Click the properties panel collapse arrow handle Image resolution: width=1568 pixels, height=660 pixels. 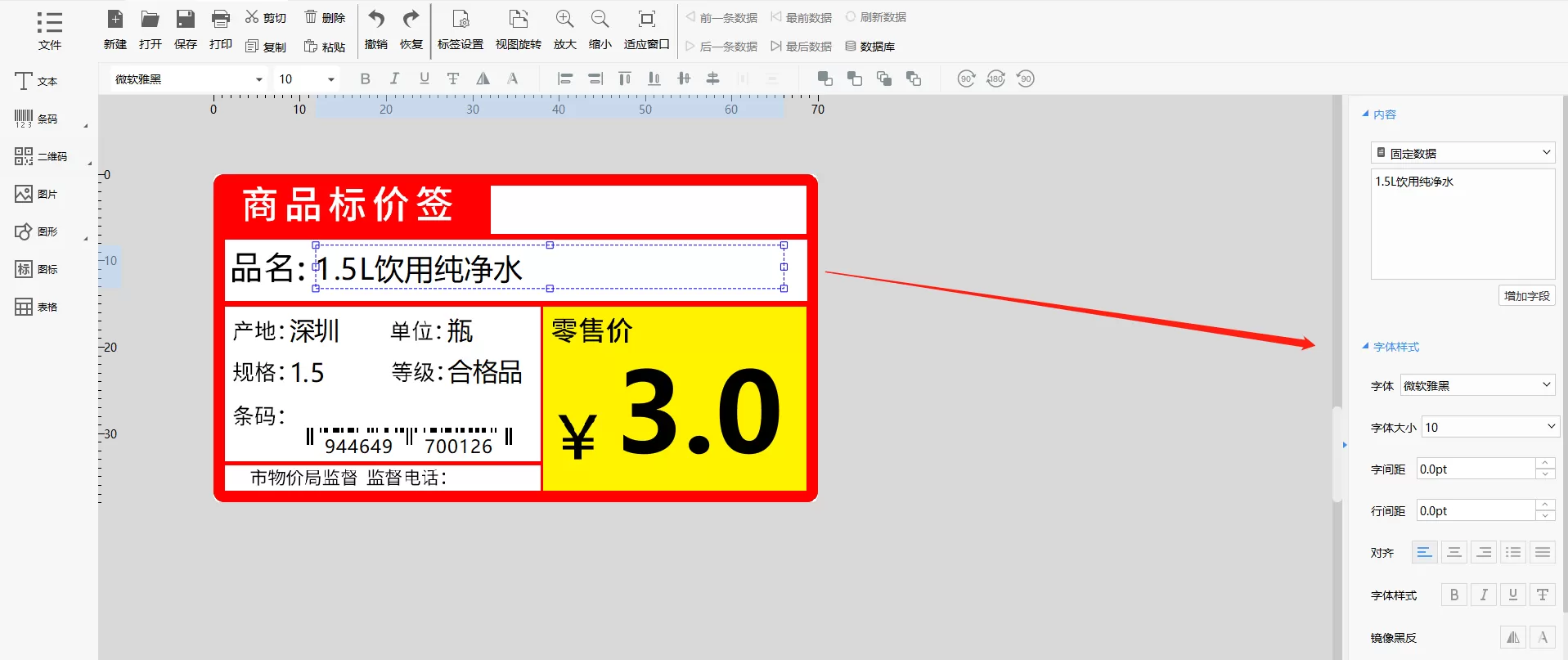[x=1344, y=446]
